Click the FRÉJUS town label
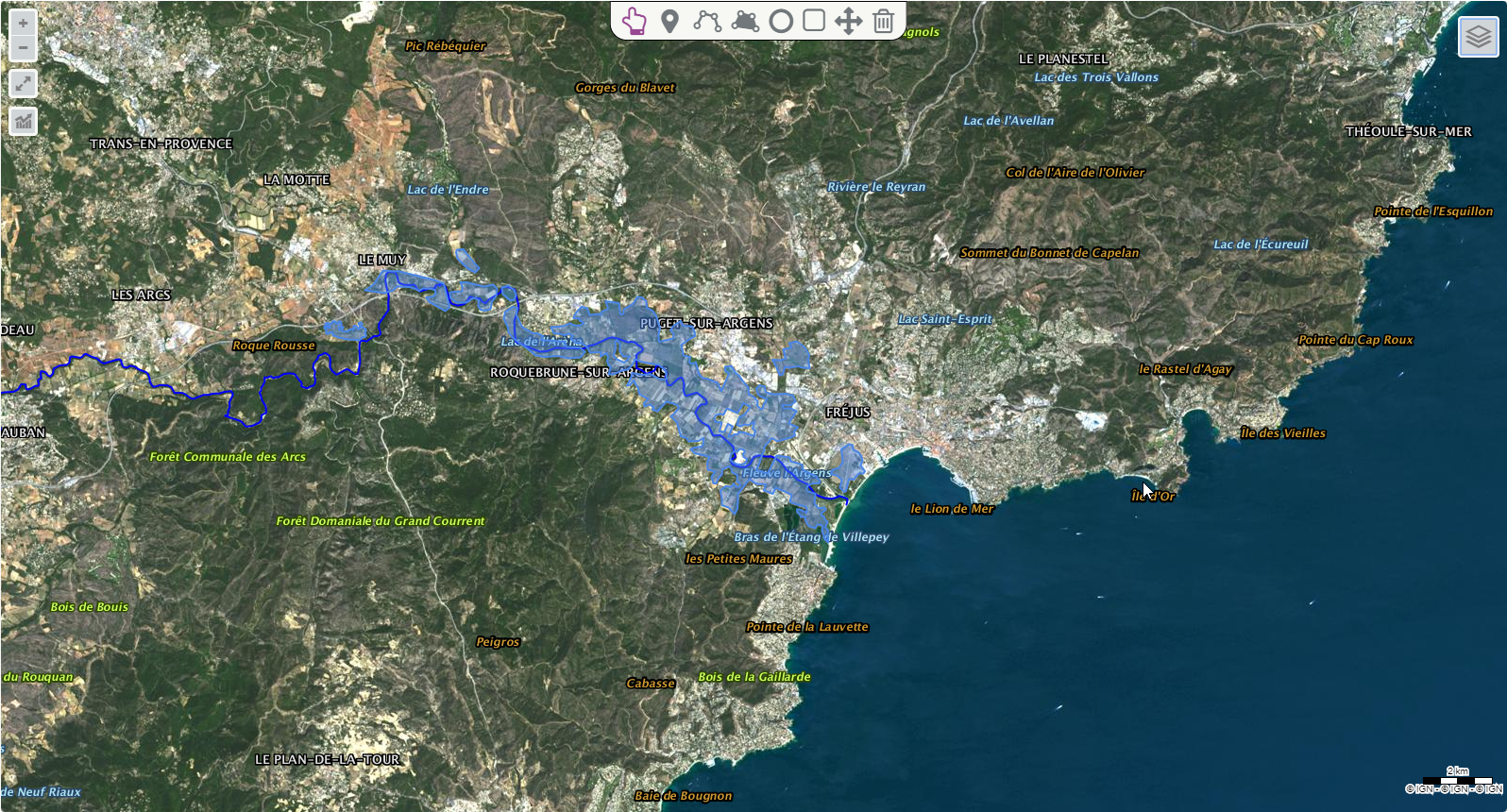 [x=848, y=413]
